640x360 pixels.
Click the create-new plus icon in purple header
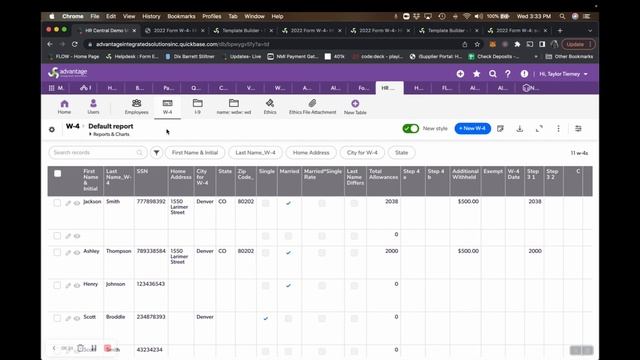tap(460, 74)
